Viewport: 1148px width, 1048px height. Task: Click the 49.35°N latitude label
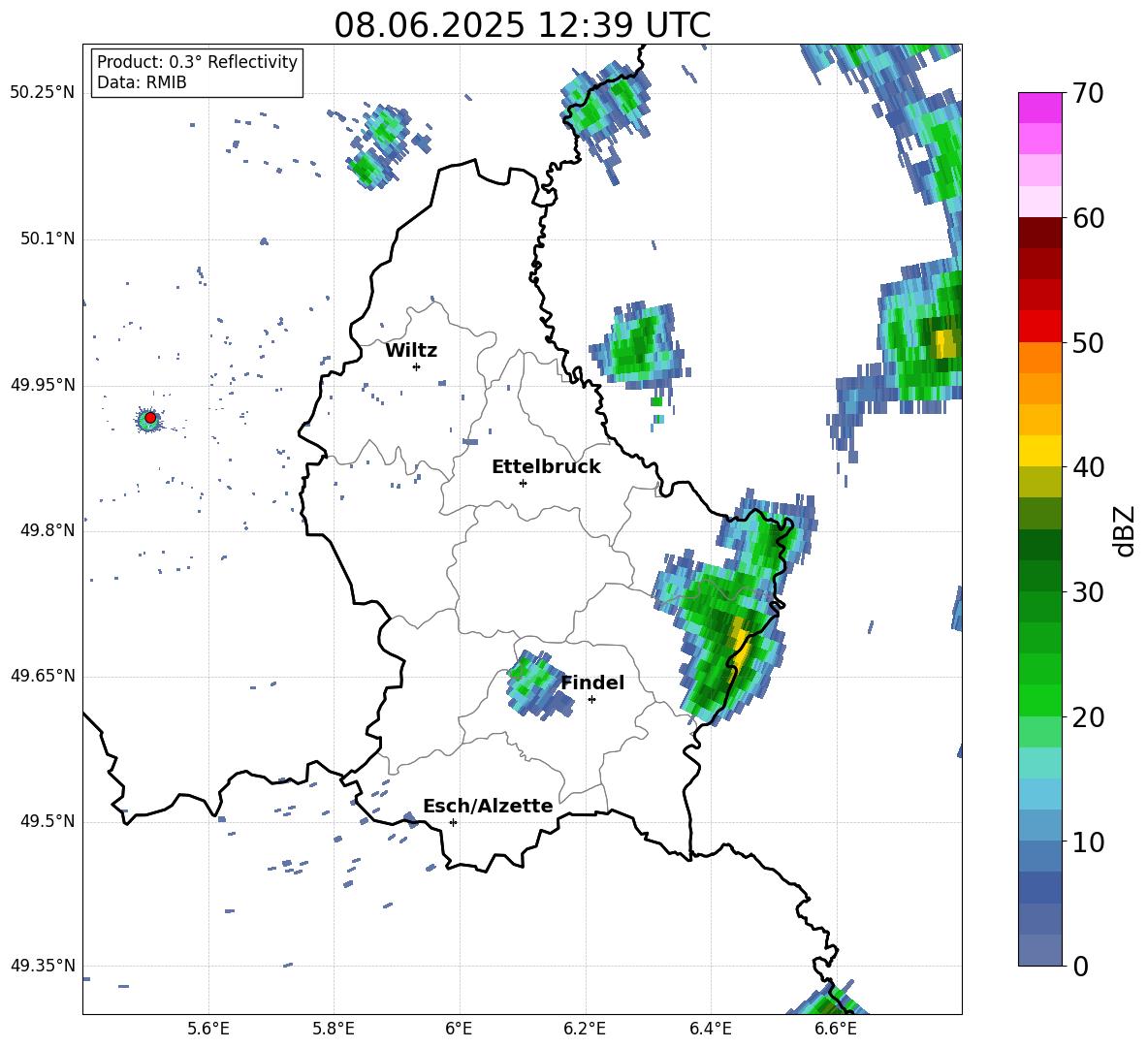[x=43, y=966]
